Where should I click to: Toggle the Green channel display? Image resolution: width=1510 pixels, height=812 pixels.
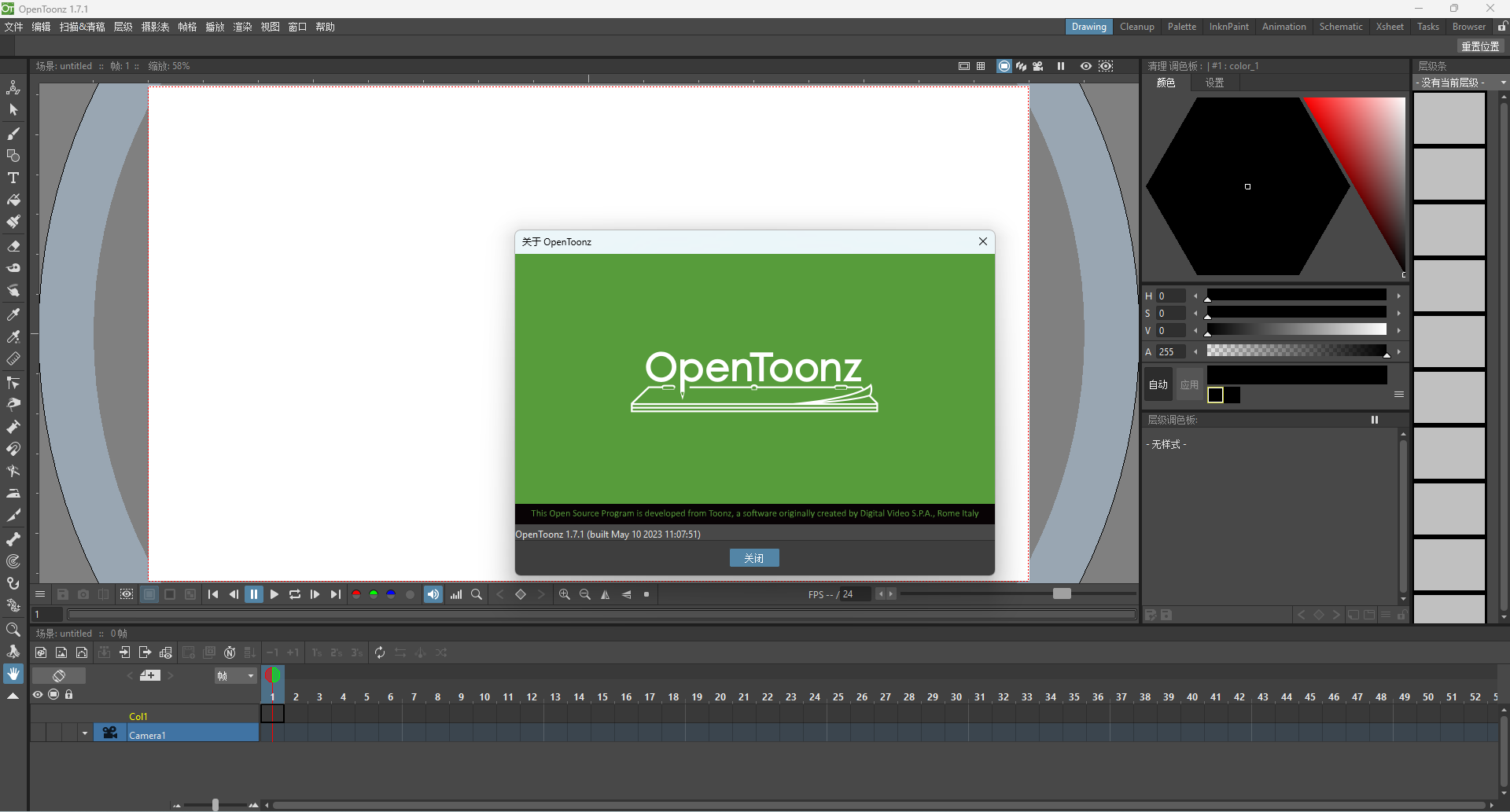374,594
